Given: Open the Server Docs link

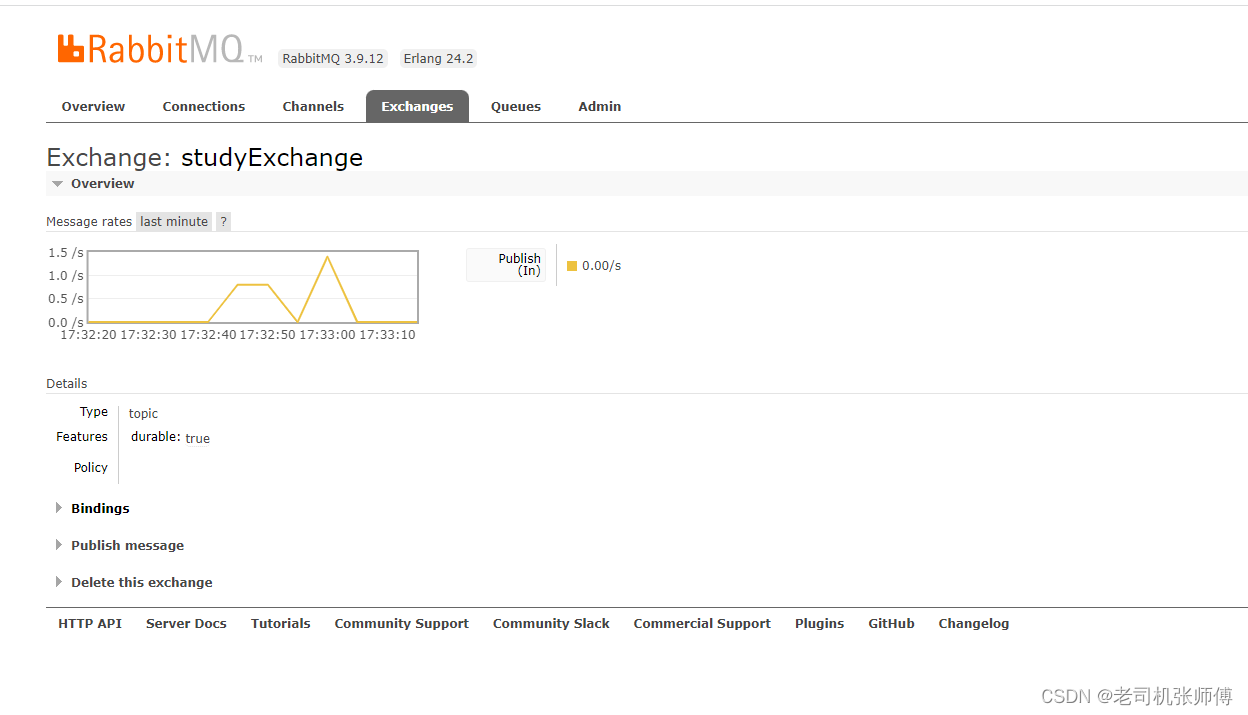Looking at the screenshot, I should coord(186,623).
